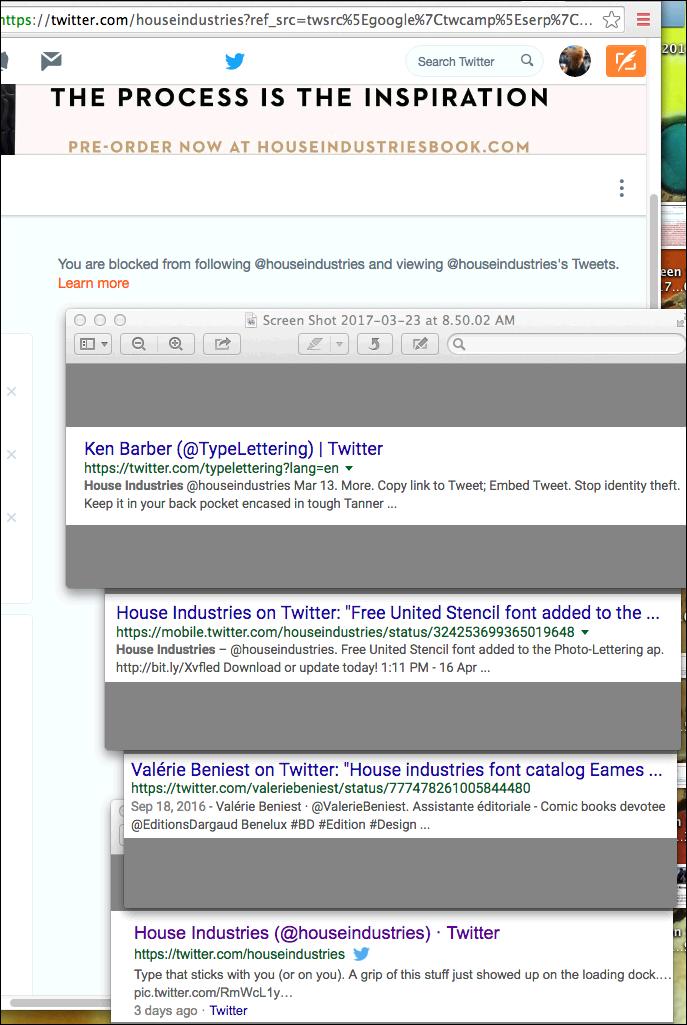Open the Ken Barber (@TypeLettering) search result
This screenshot has height=1025, width=687.
click(233, 449)
